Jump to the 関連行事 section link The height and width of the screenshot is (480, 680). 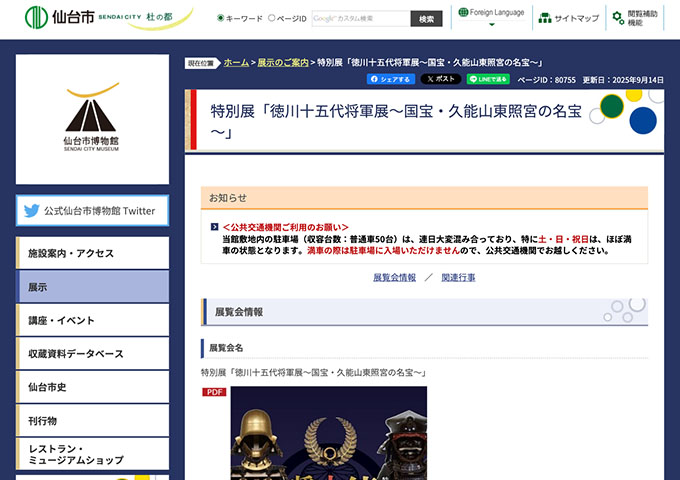tap(458, 277)
